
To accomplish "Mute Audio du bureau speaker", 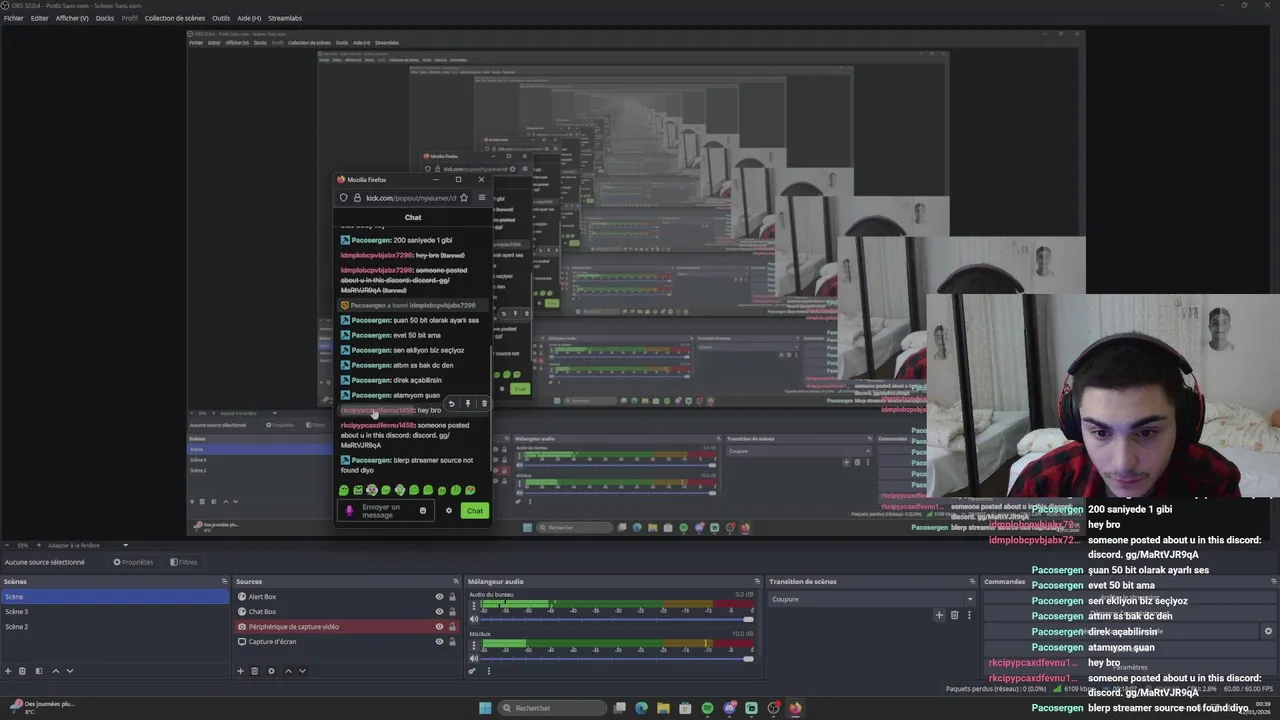I will 474,619.
